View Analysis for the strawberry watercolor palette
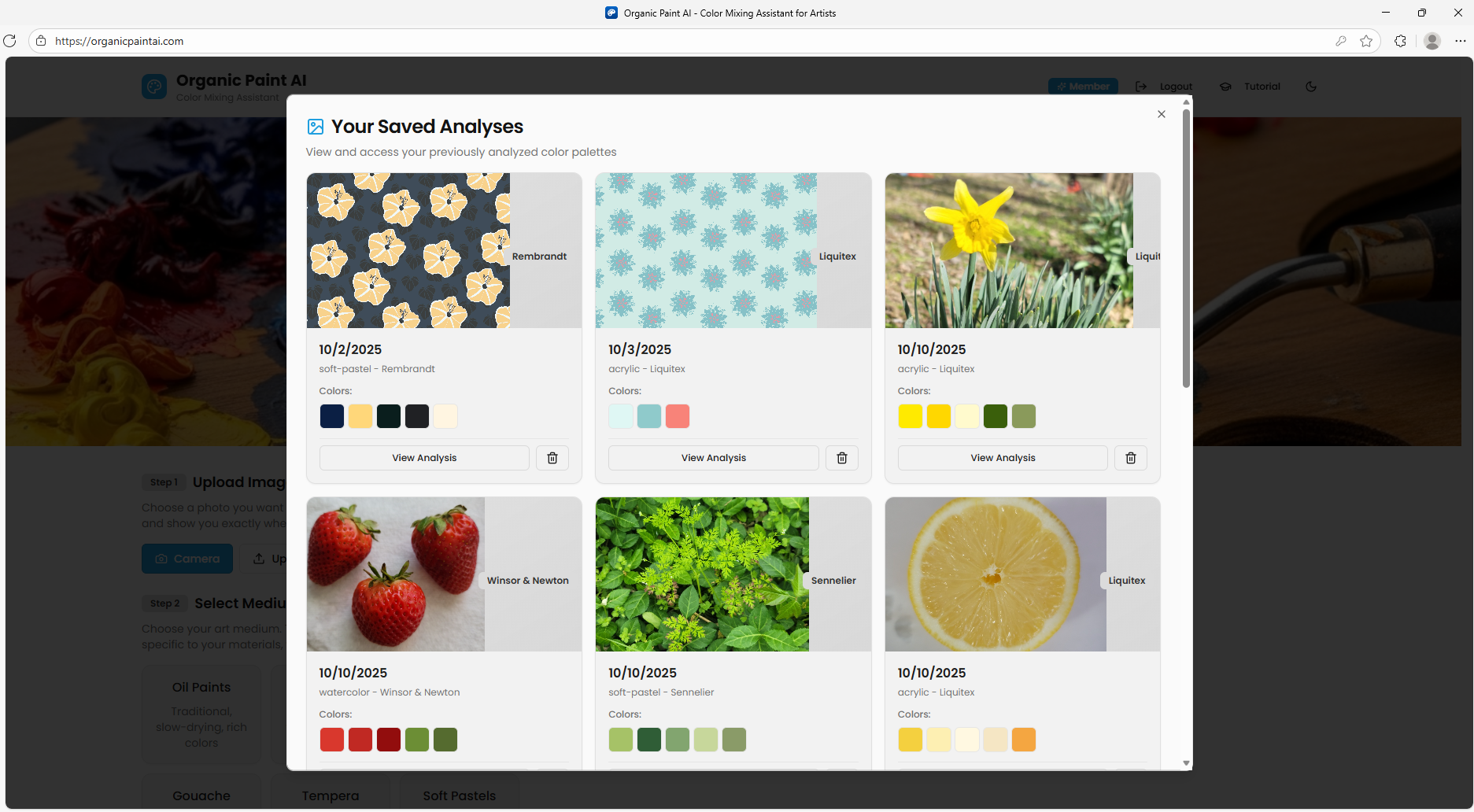1474x812 pixels. 423,769
